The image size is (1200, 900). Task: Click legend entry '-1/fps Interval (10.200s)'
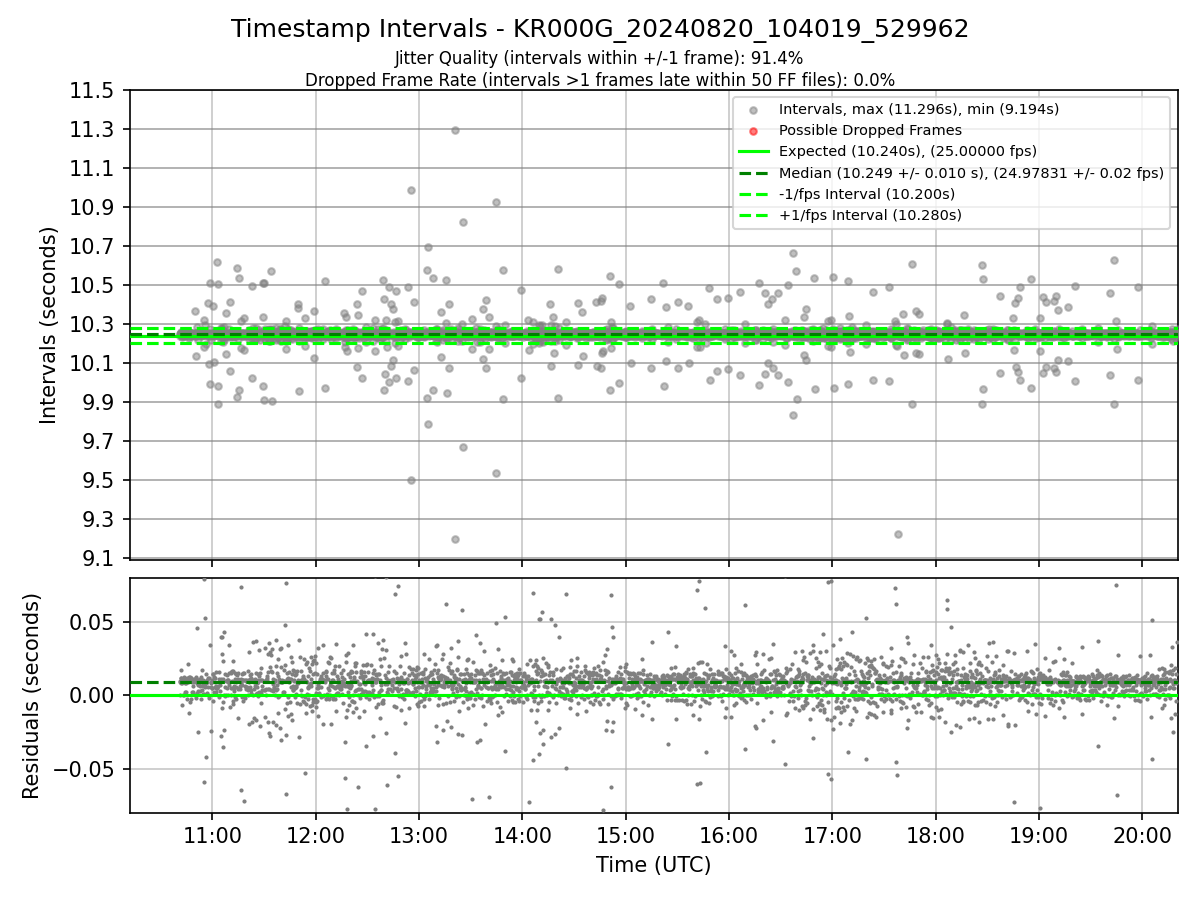pos(867,193)
